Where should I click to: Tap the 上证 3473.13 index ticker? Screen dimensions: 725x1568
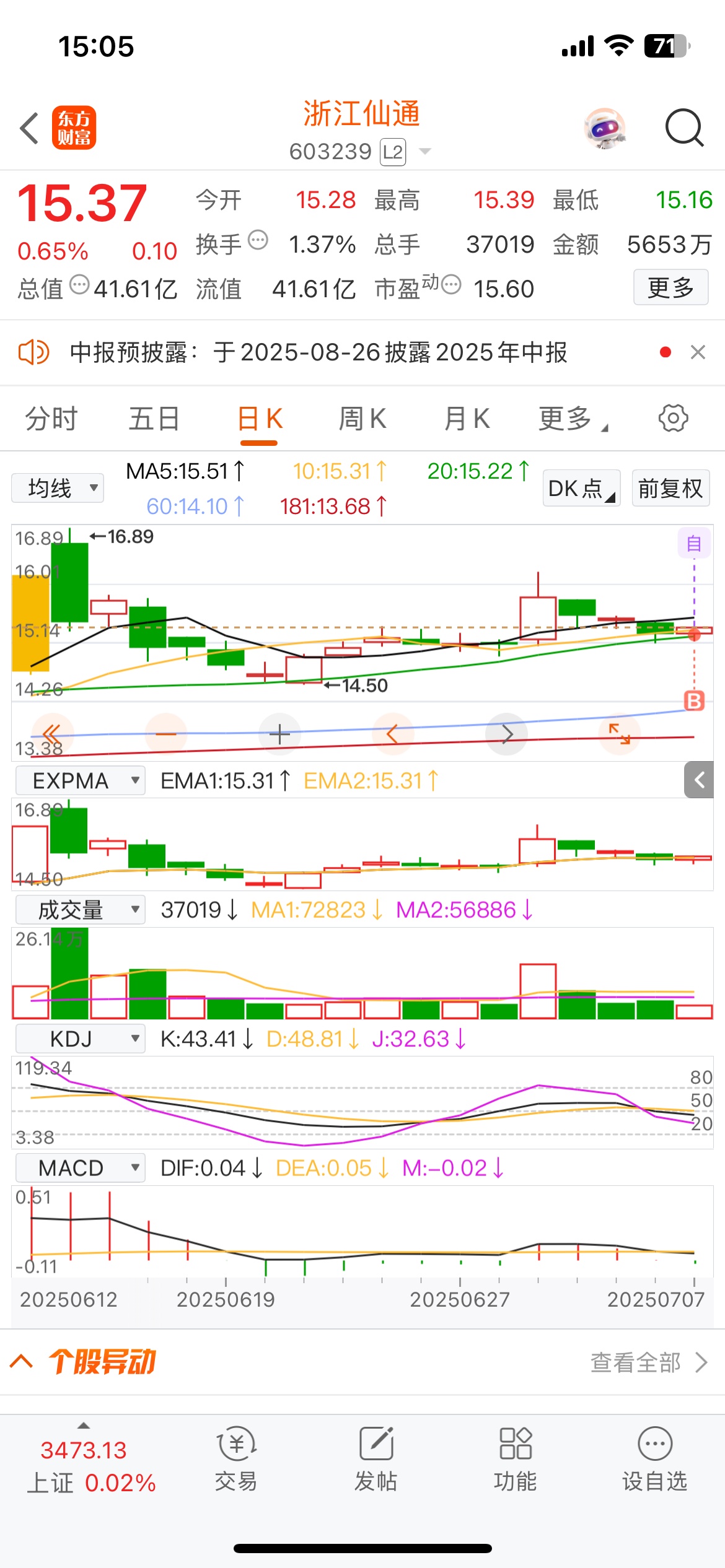point(91,1466)
